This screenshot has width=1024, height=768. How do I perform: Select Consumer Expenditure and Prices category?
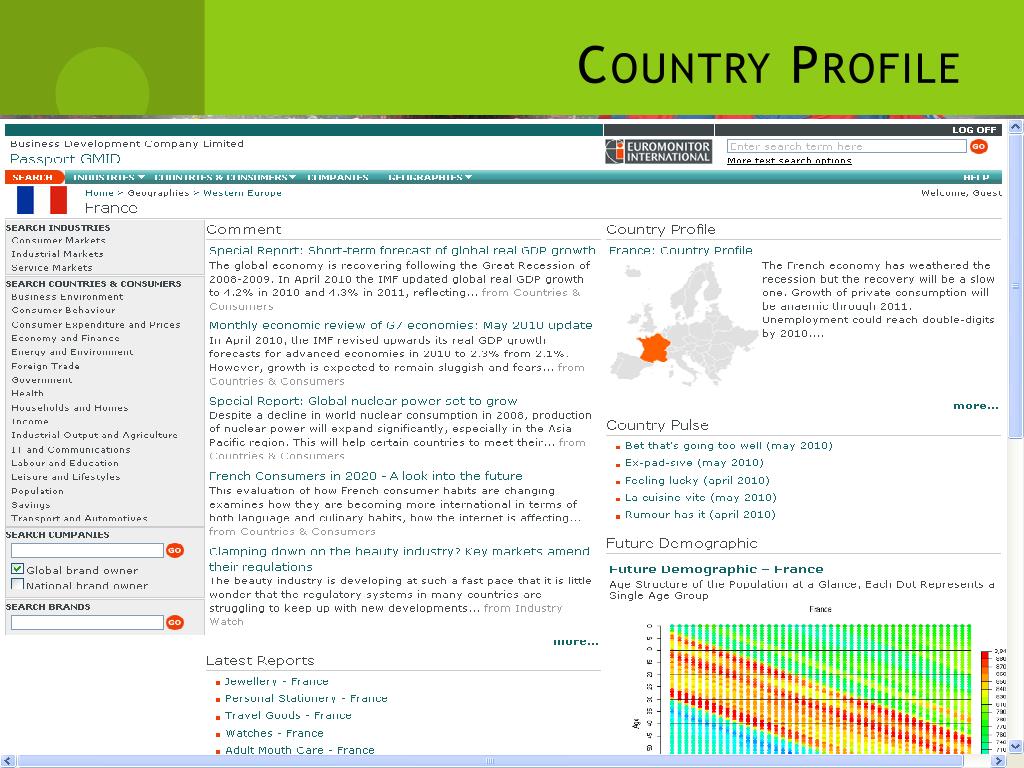point(95,325)
